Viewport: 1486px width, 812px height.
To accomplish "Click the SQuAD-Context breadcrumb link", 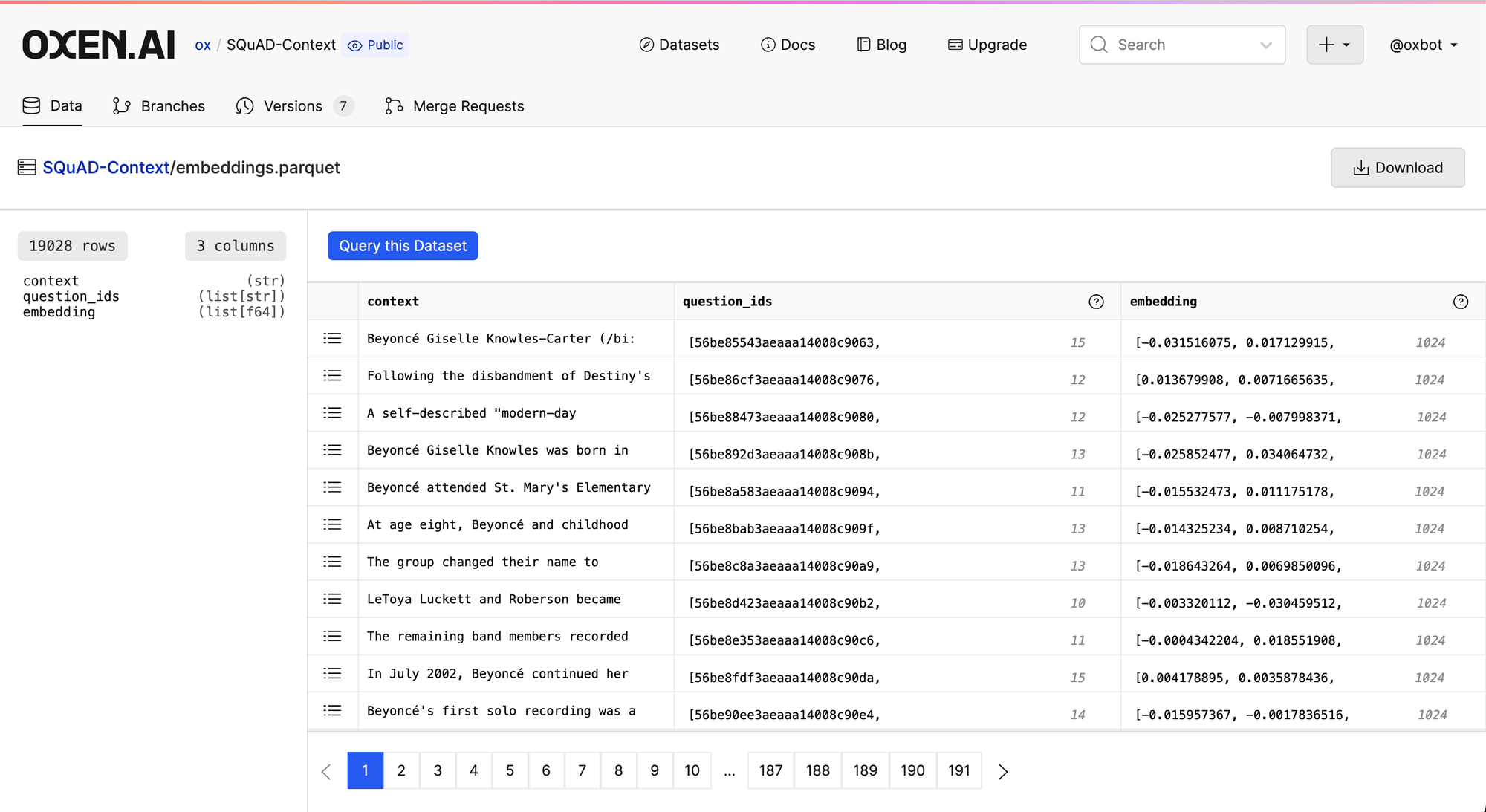I will [x=106, y=168].
